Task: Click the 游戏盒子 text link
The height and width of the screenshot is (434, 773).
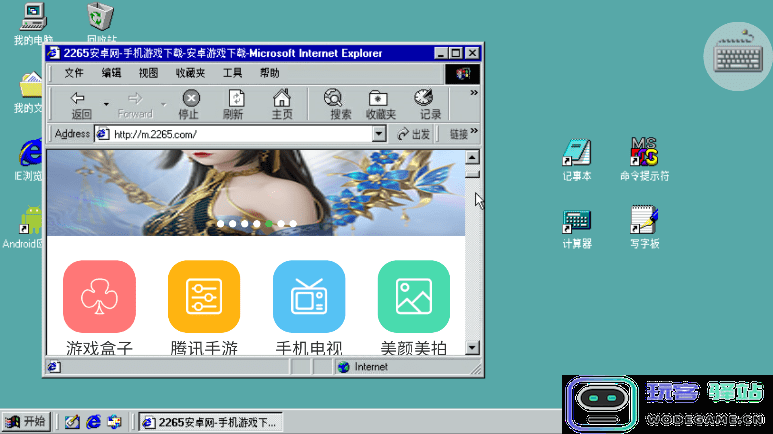Action: tap(100, 348)
